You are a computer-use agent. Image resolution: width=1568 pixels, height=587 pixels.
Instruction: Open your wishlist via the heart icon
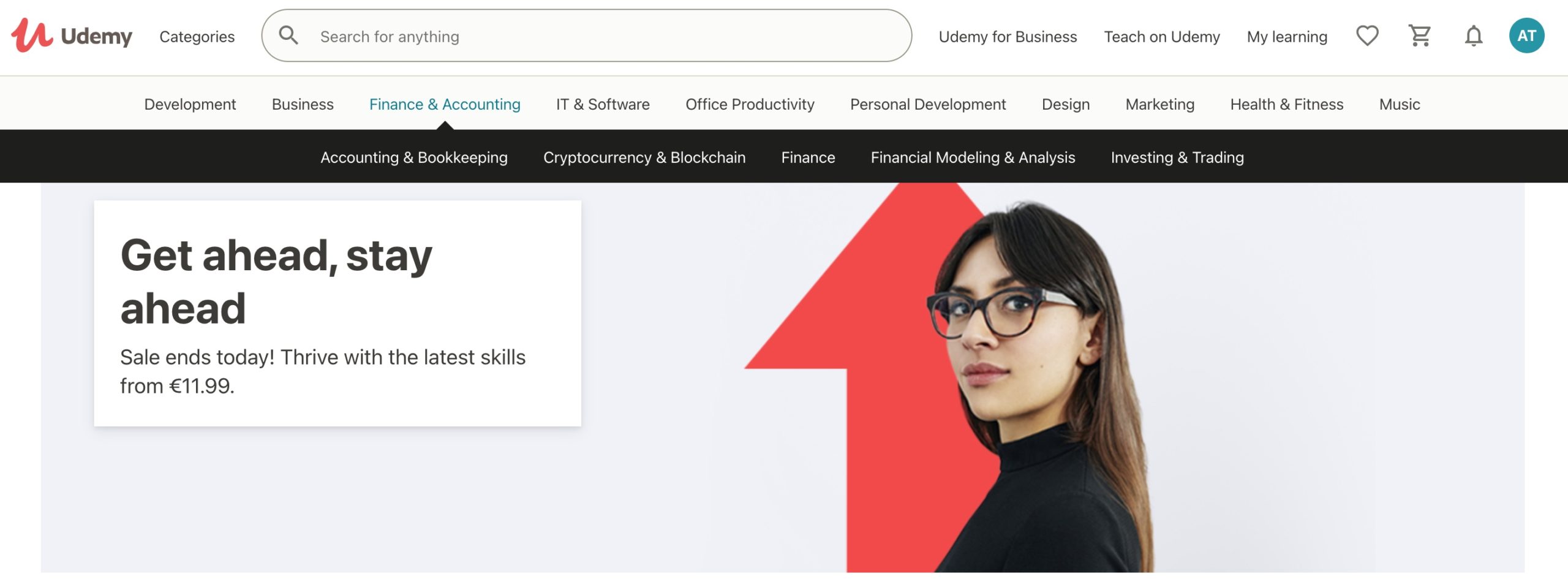pos(1366,36)
